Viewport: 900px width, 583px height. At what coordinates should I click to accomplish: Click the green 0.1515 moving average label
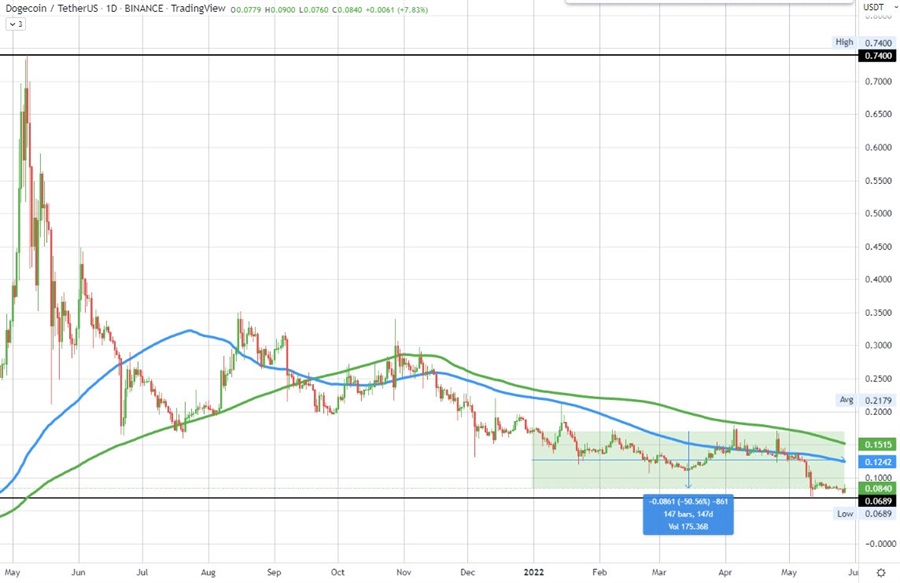[876, 443]
